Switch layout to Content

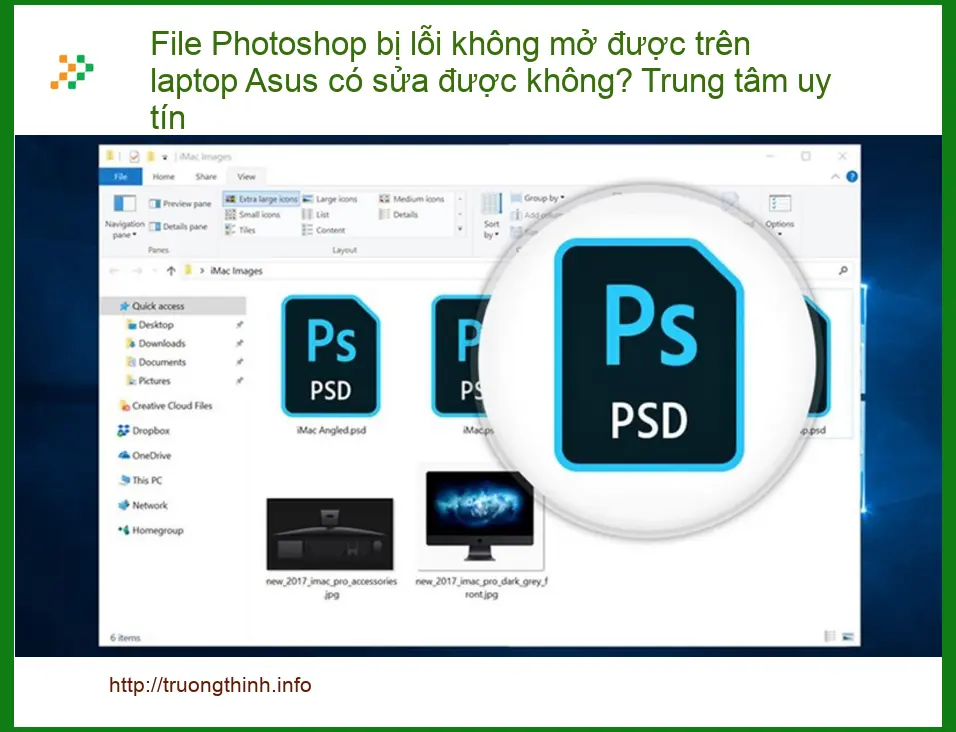[x=324, y=230]
